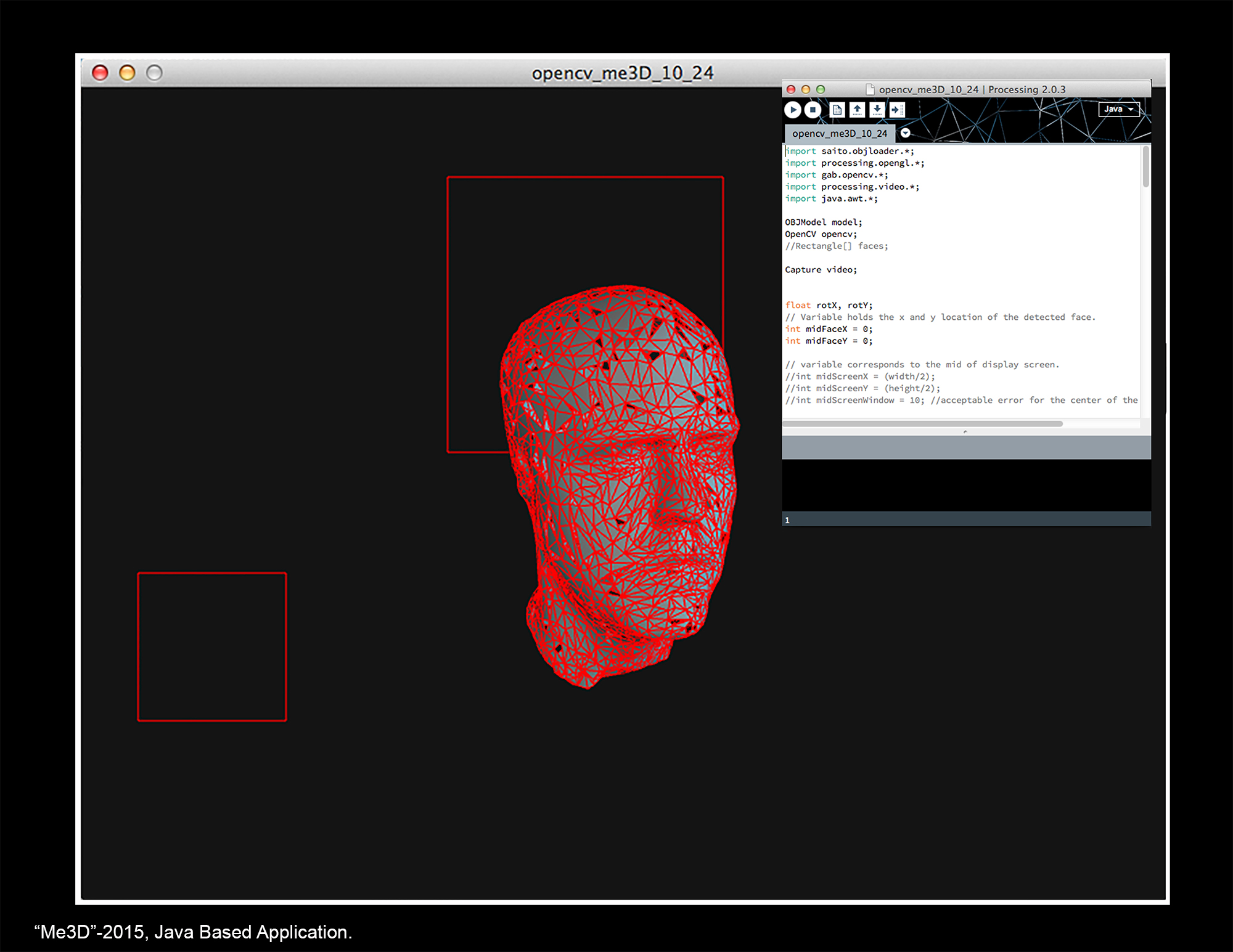
Task: Click the Save sketch down-arrow icon
Action: tap(877, 110)
